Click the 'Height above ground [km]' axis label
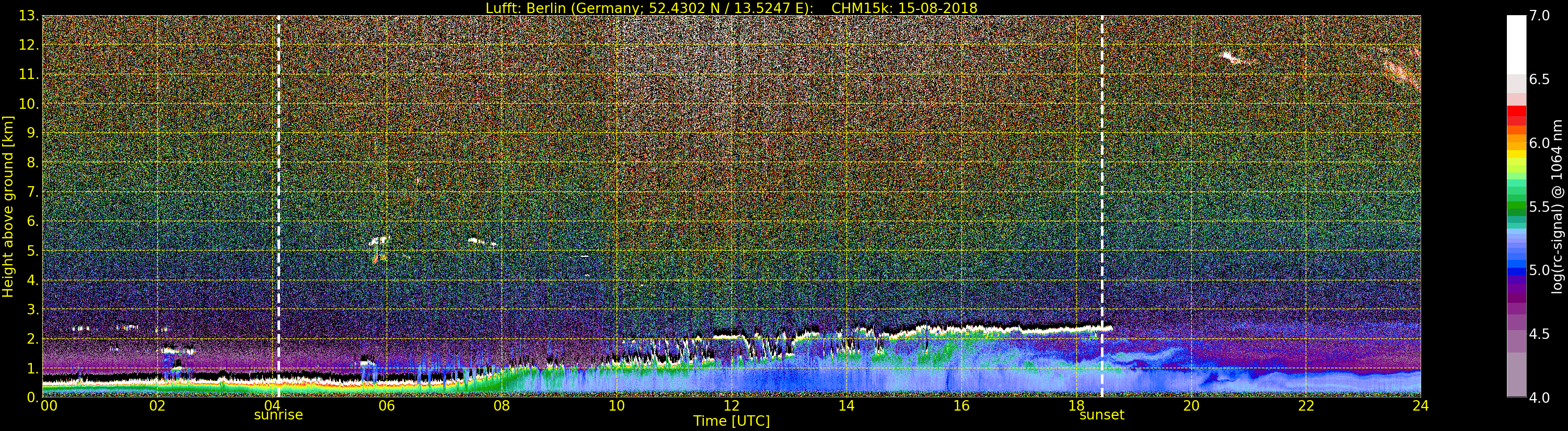1568x431 pixels. (x=8, y=206)
